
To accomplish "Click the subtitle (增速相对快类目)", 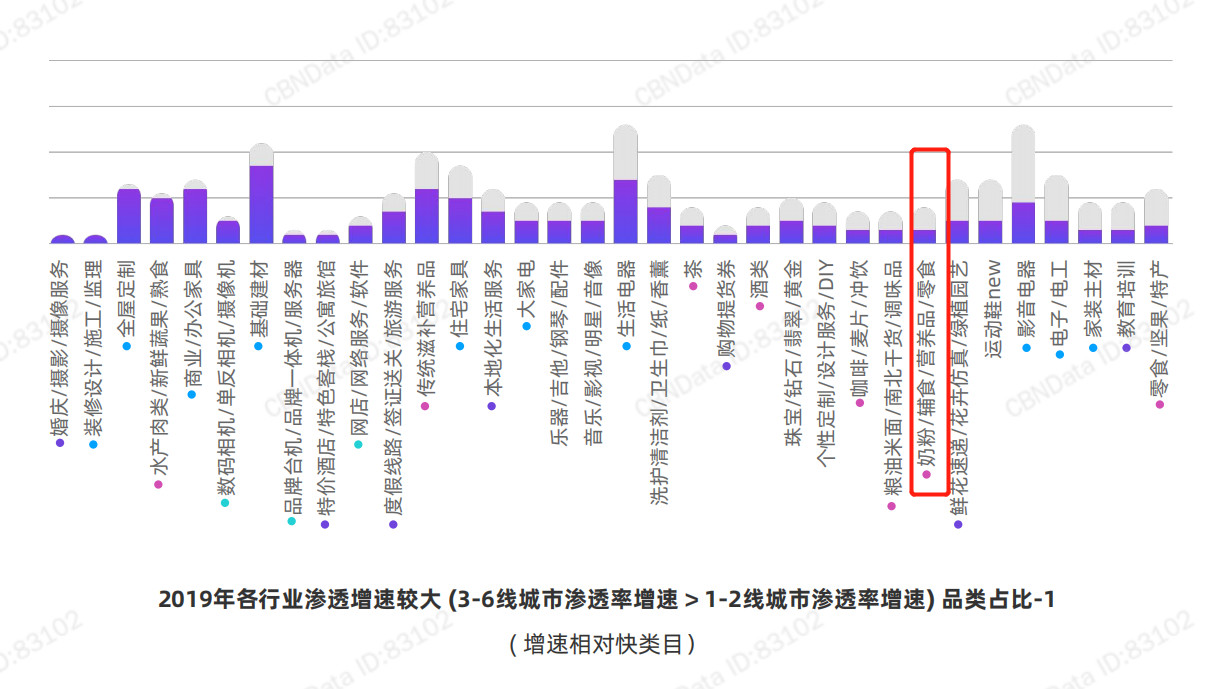I will [x=607, y=644].
